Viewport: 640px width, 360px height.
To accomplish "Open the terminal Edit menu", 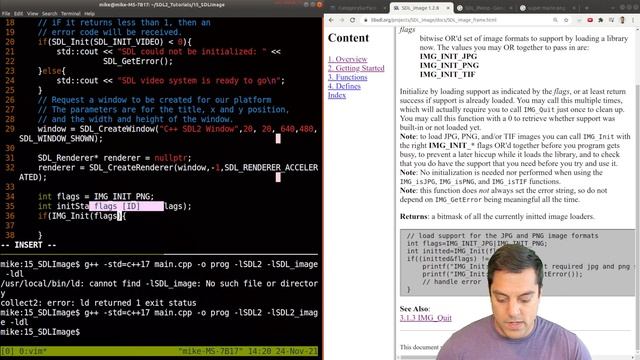I will click(18, 13).
